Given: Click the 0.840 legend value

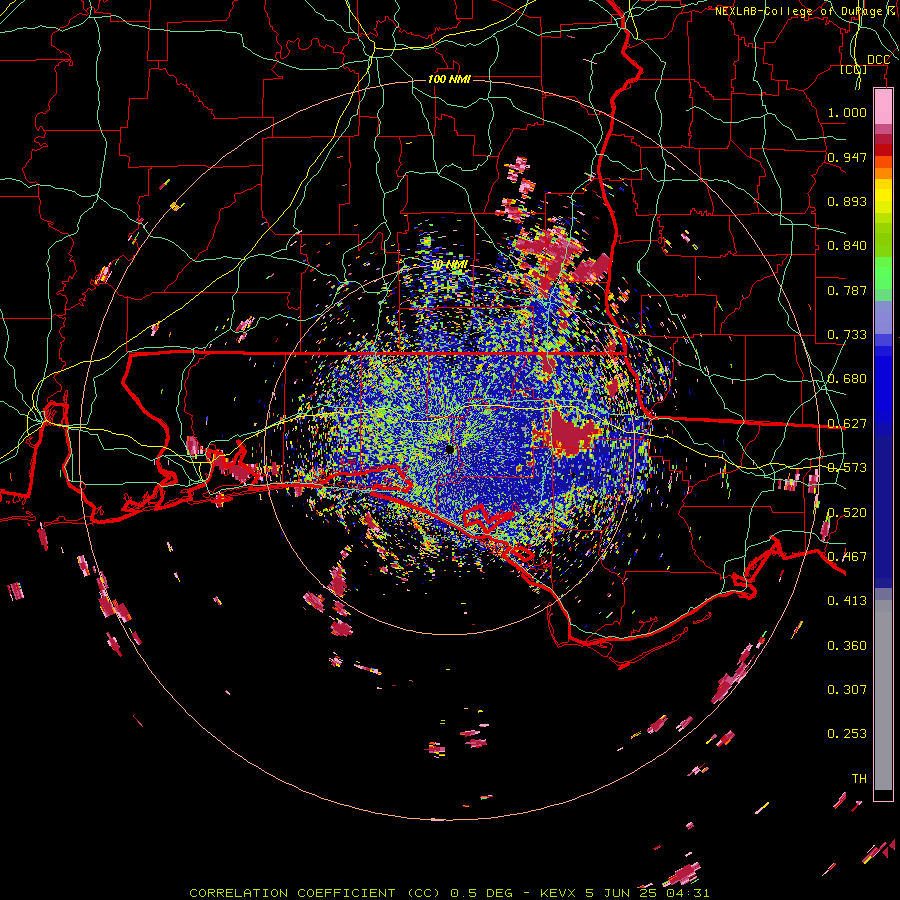Looking at the screenshot, I should tap(847, 246).
